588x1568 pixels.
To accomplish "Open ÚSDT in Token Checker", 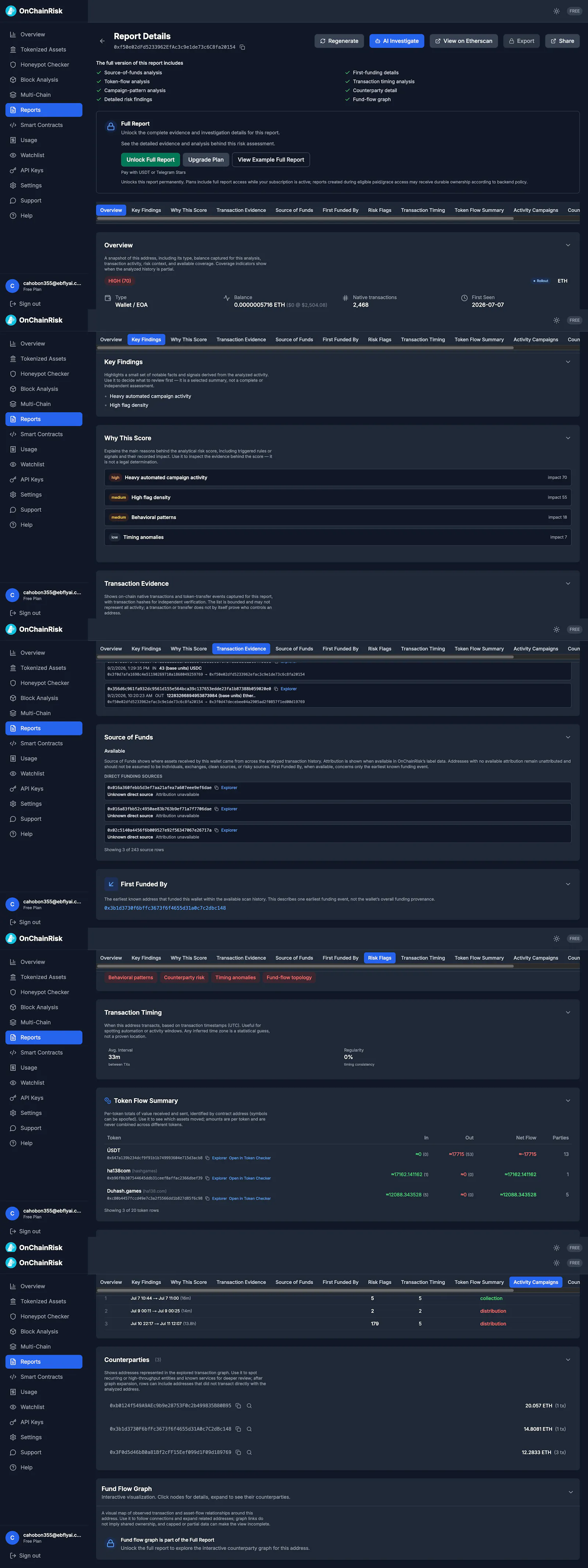I will coord(250,1158).
